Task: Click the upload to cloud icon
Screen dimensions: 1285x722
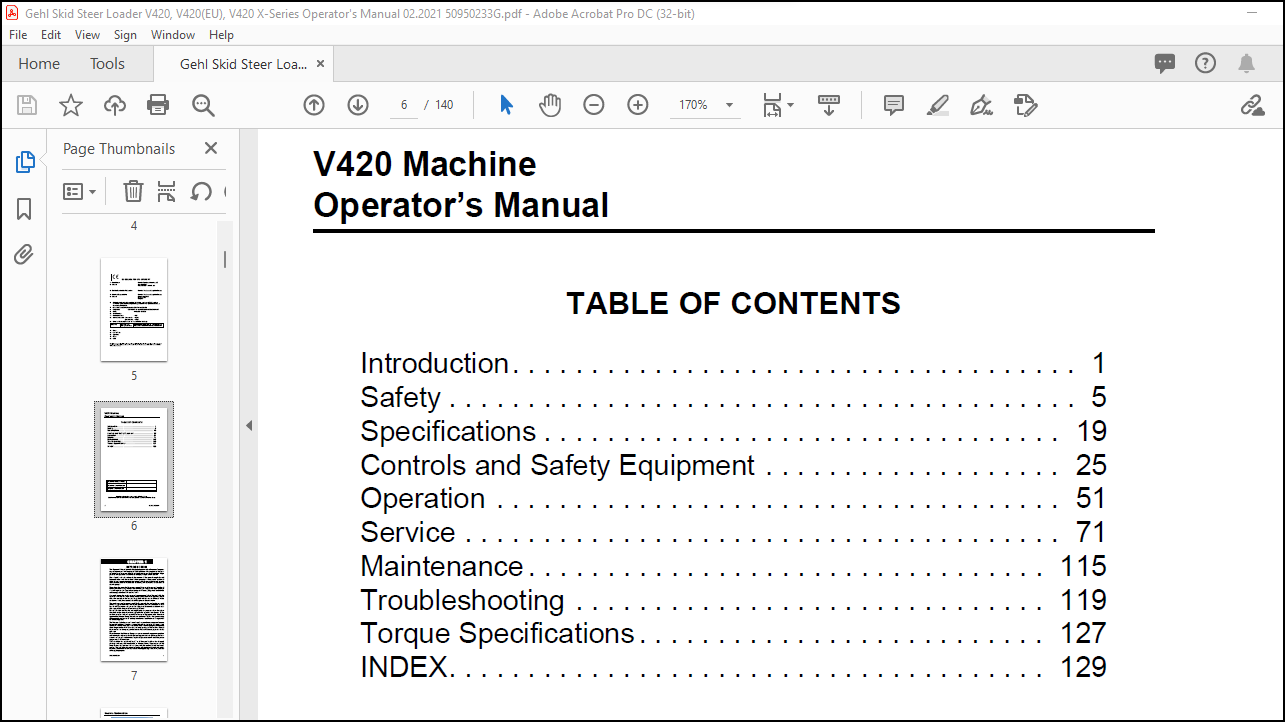Action: pyautogui.click(x=115, y=105)
